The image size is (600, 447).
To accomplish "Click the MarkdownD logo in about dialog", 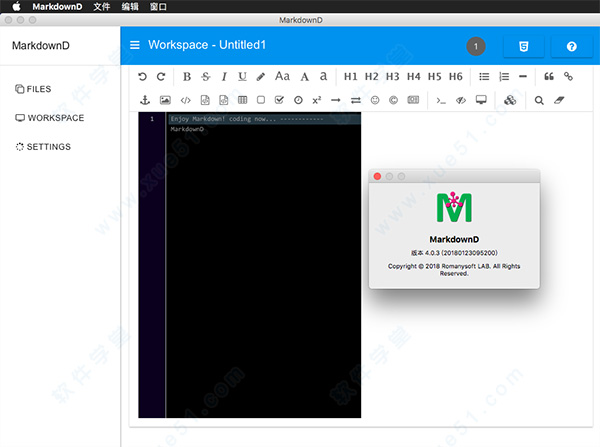I will coord(454,207).
